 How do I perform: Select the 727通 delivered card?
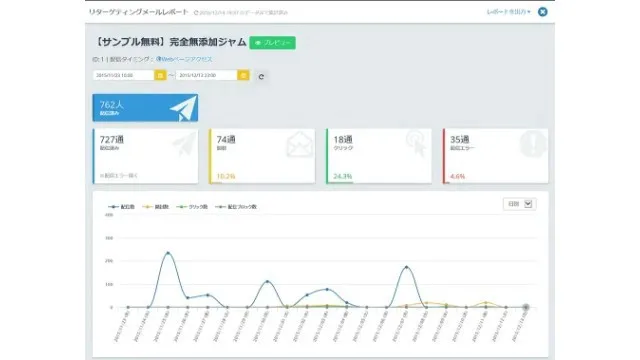(145, 156)
